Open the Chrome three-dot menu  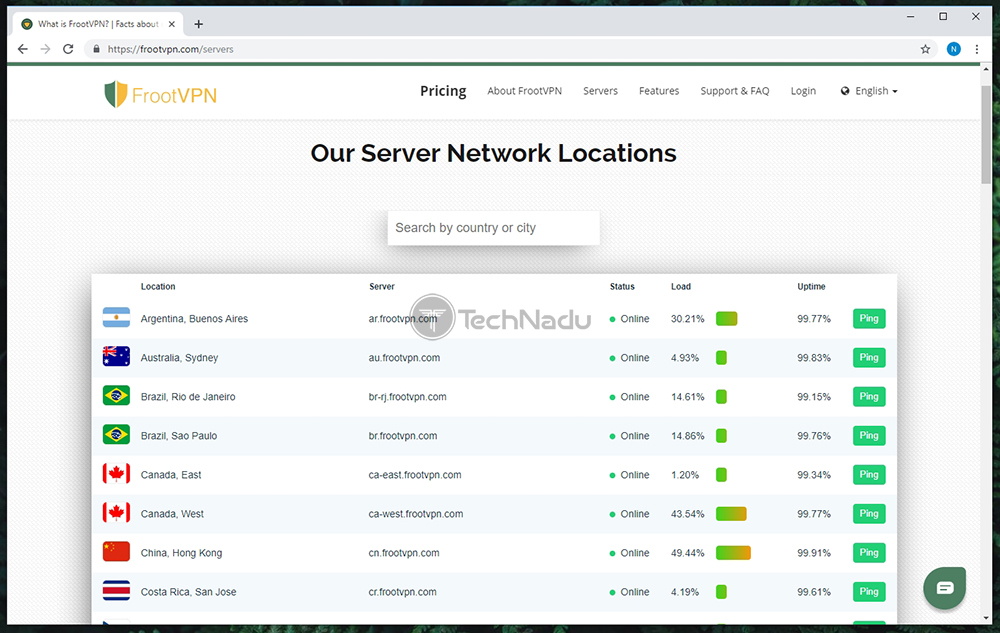(976, 49)
